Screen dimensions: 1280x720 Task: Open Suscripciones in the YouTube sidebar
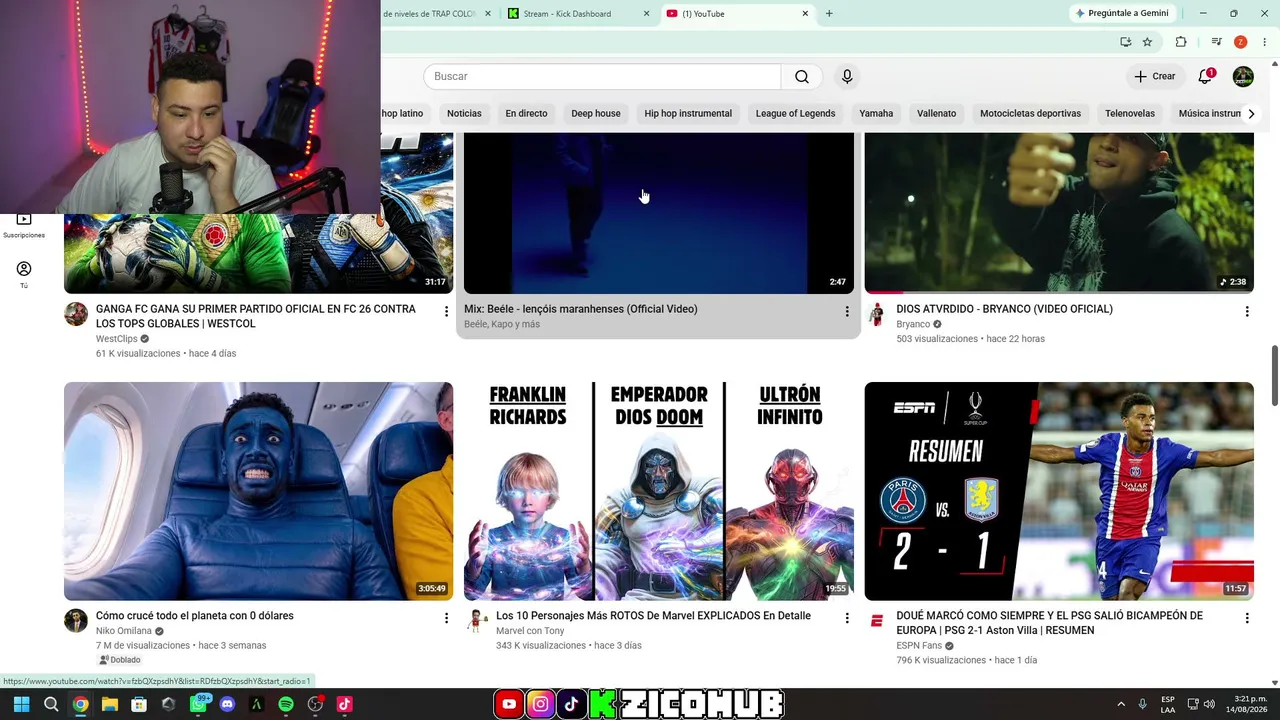click(x=24, y=225)
